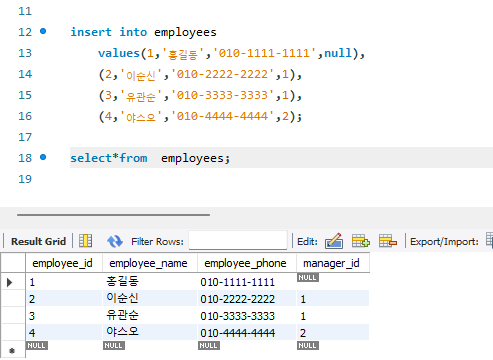Click the Edit: label in results toolbar
493x360 pixels.
[307, 241]
